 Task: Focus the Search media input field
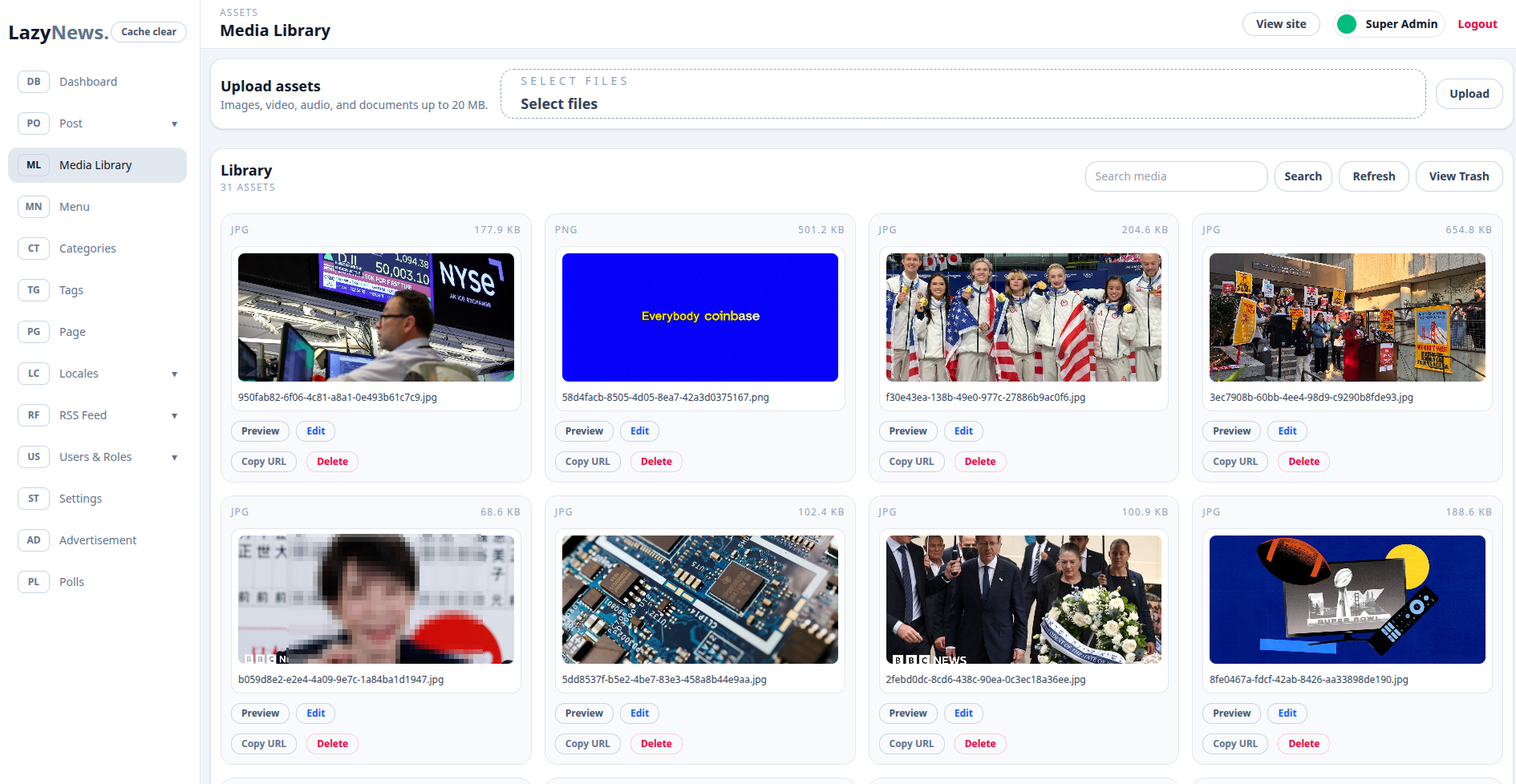tap(1176, 176)
